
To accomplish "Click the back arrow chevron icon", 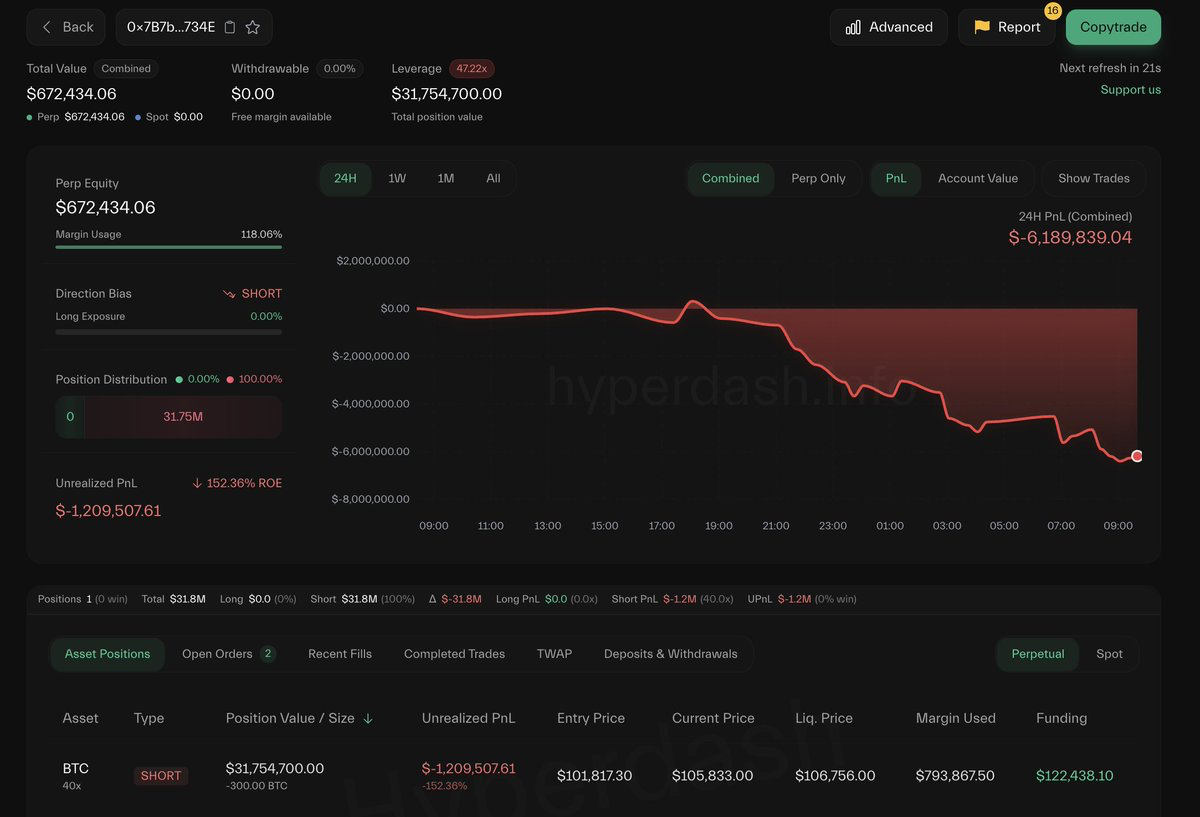I will 46,27.
